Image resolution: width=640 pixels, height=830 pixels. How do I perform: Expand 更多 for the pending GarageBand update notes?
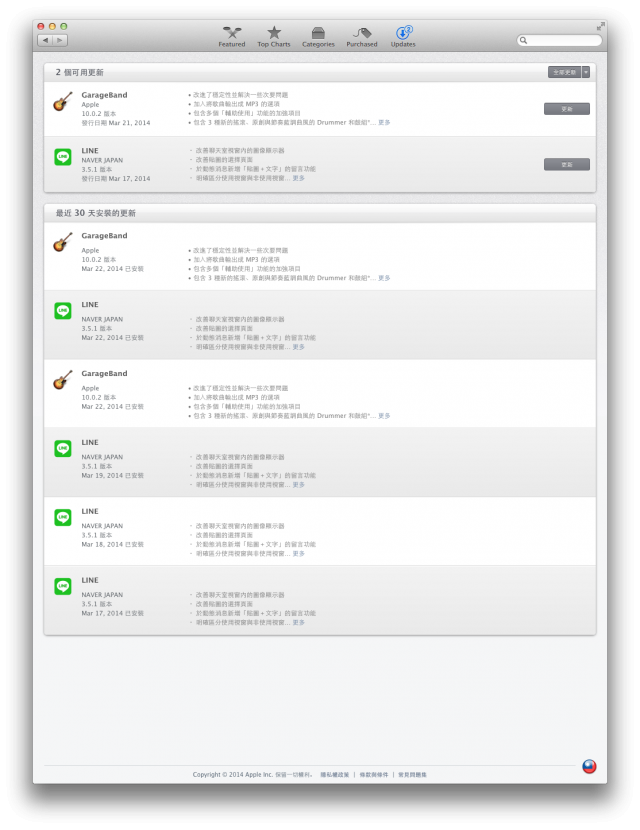[384, 122]
